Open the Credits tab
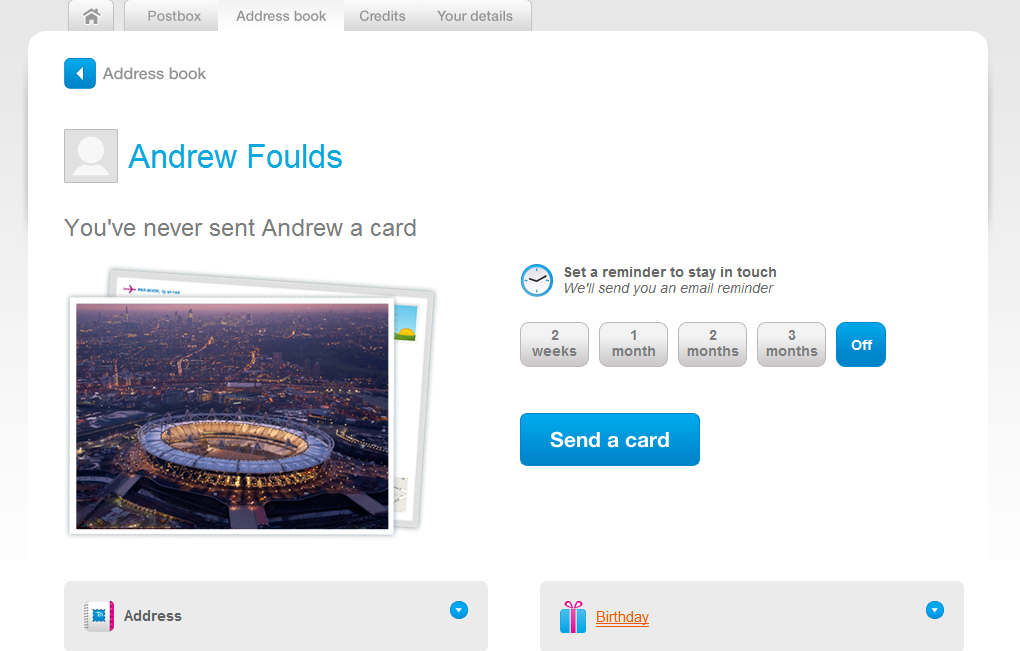This screenshot has width=1020, height=651. click(x=382, y=16)
